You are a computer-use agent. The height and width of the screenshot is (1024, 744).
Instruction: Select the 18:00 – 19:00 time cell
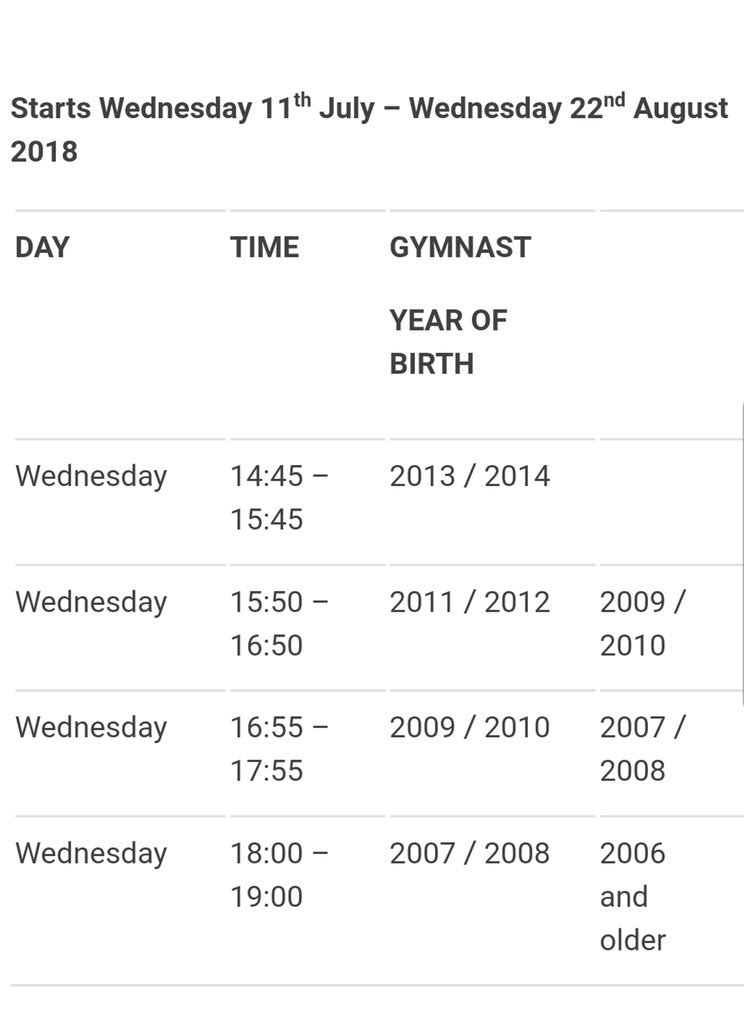point(279,875)
